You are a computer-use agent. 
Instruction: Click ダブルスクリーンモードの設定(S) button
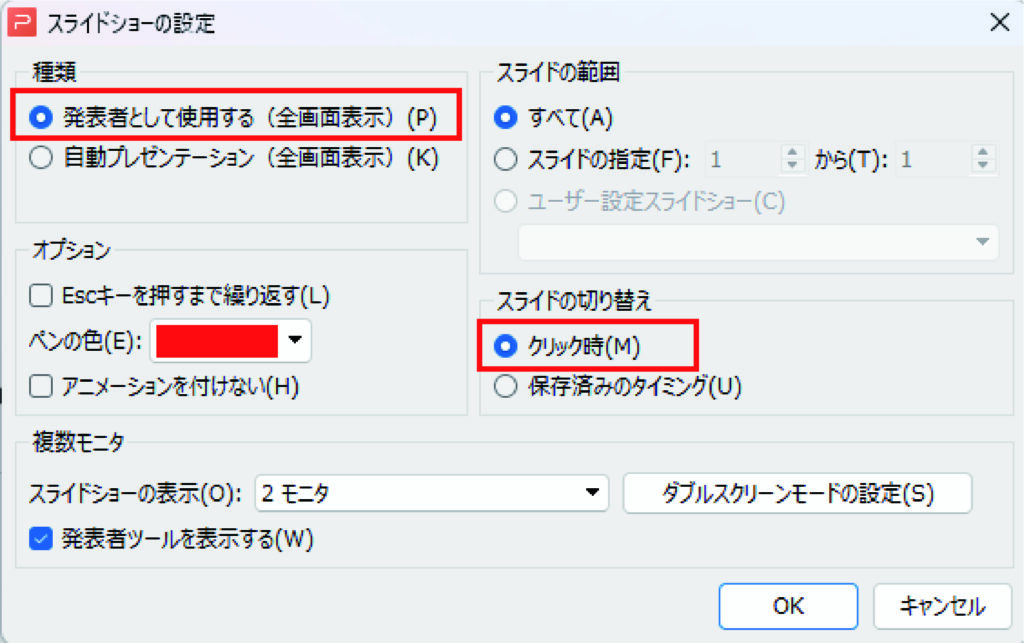797,494
